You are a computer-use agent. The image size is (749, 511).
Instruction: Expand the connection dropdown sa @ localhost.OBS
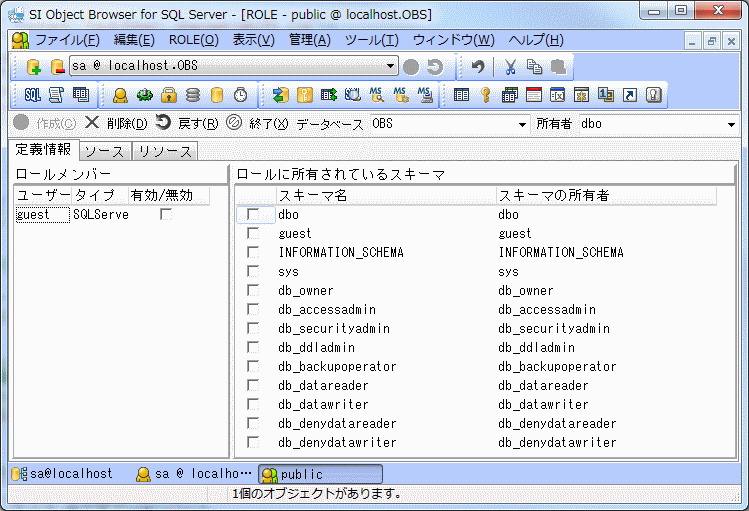(391, 67)
